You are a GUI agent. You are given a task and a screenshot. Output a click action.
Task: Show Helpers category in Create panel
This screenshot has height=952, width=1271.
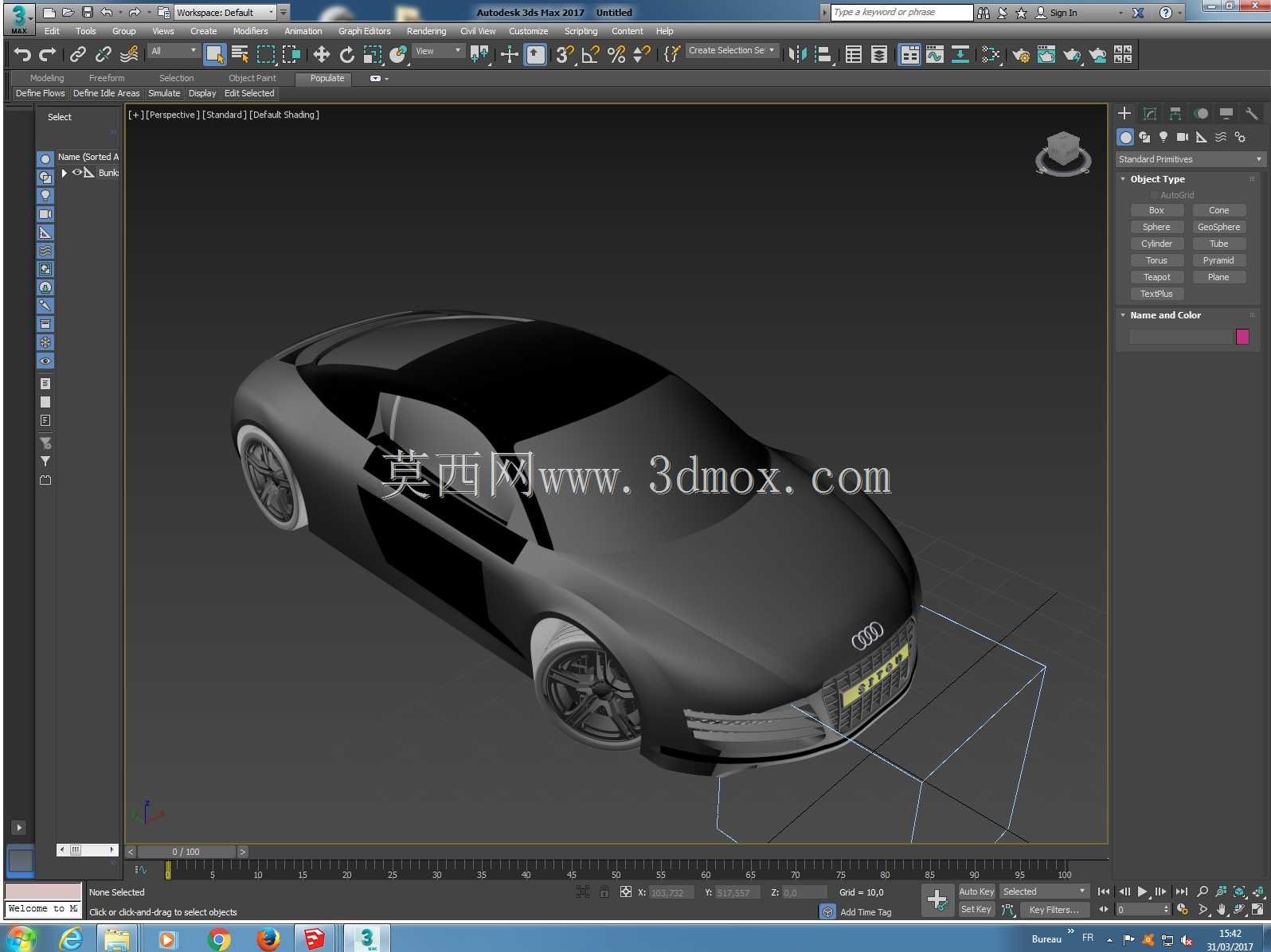click(1202, 137)
